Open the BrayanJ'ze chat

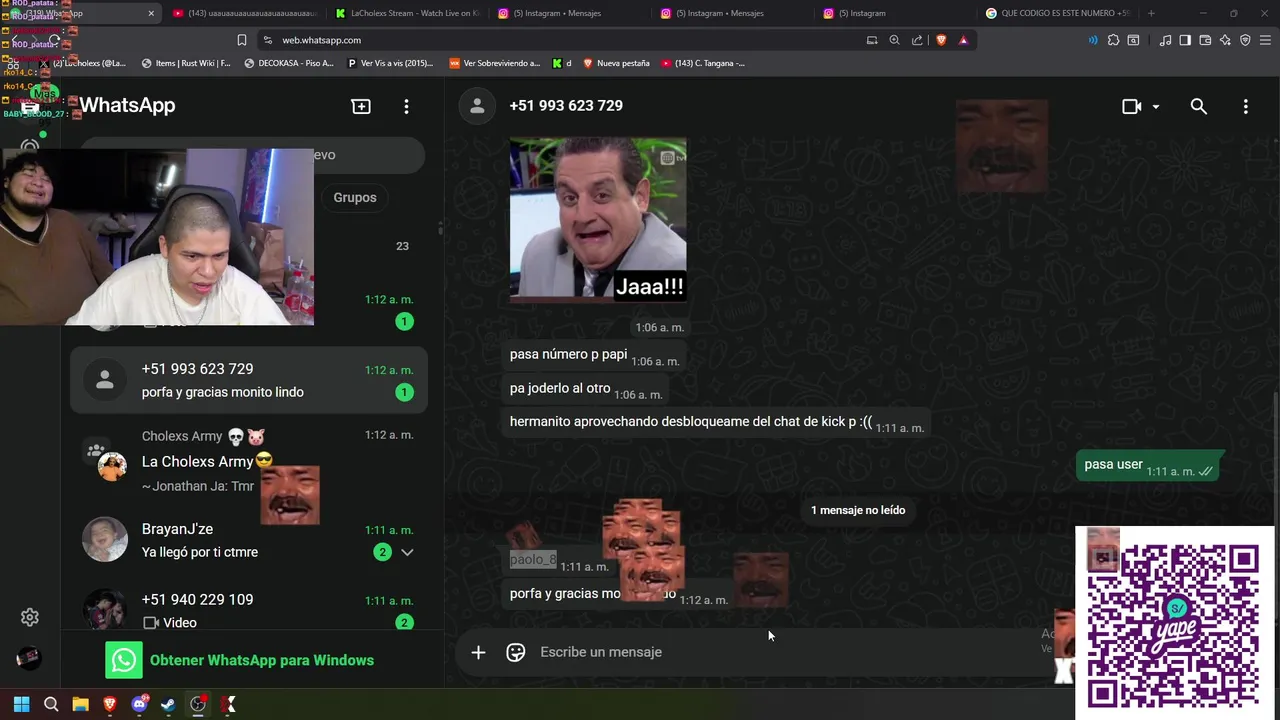249,540
